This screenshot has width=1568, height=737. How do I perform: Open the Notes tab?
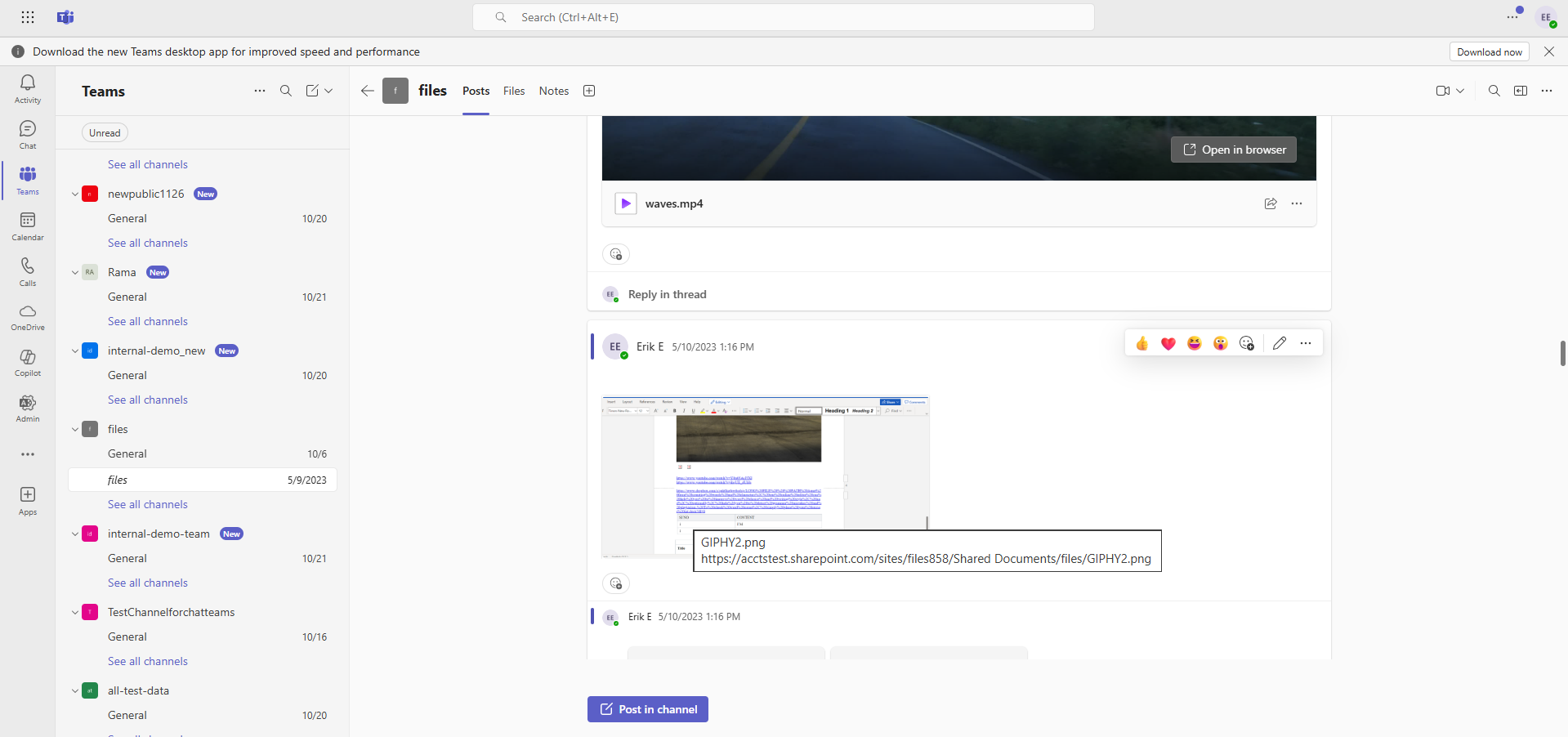click(553, 91)
